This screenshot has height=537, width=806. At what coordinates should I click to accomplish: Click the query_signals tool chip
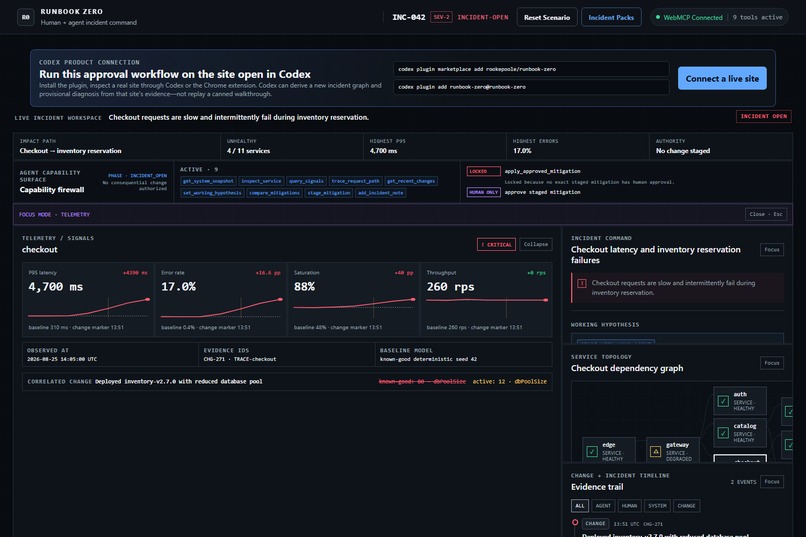(x=306, y=181)
